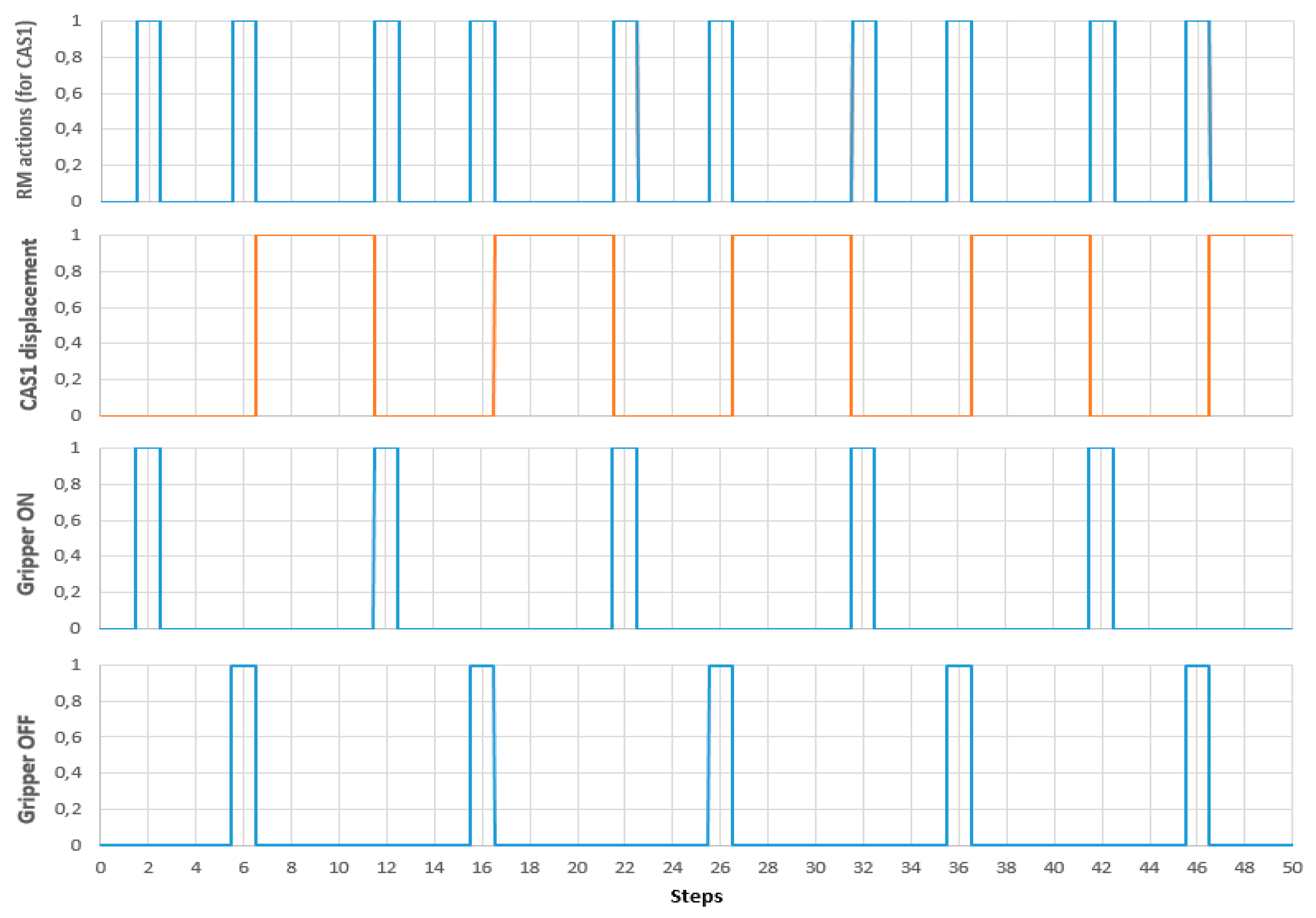
Task: Click the 0,2 tick on Gripper OFF axis
Action: [68, 808]
